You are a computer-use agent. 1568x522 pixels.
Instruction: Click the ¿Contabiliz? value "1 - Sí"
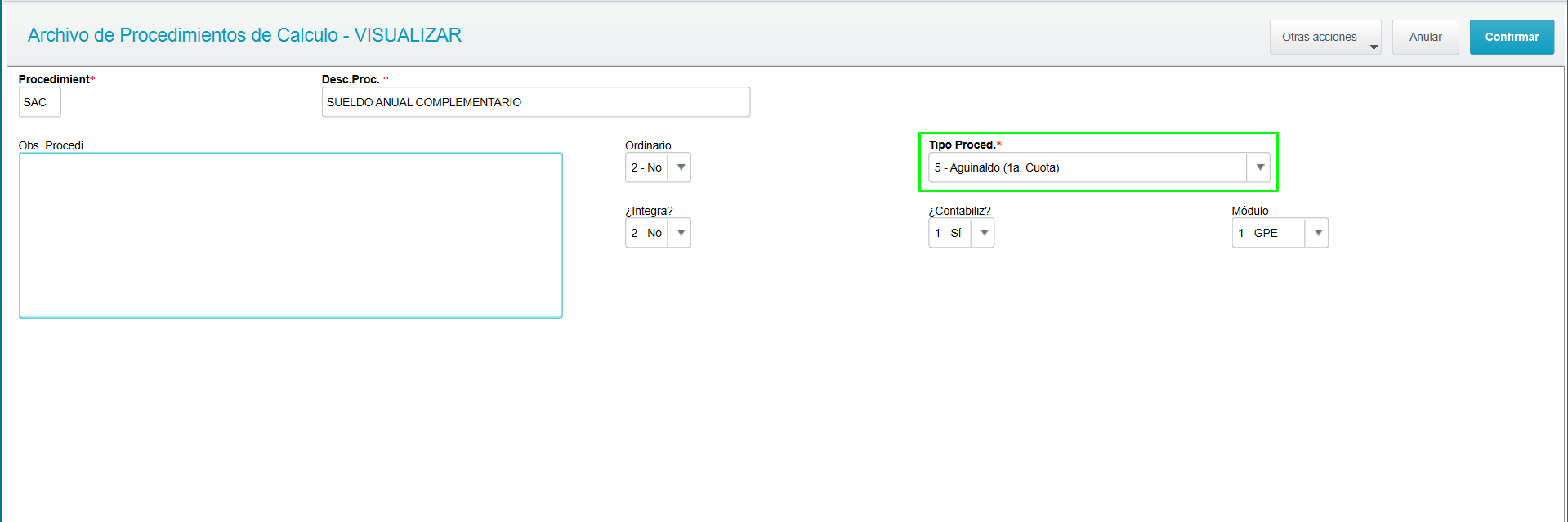pyautogui.click(x=949, y=233)
